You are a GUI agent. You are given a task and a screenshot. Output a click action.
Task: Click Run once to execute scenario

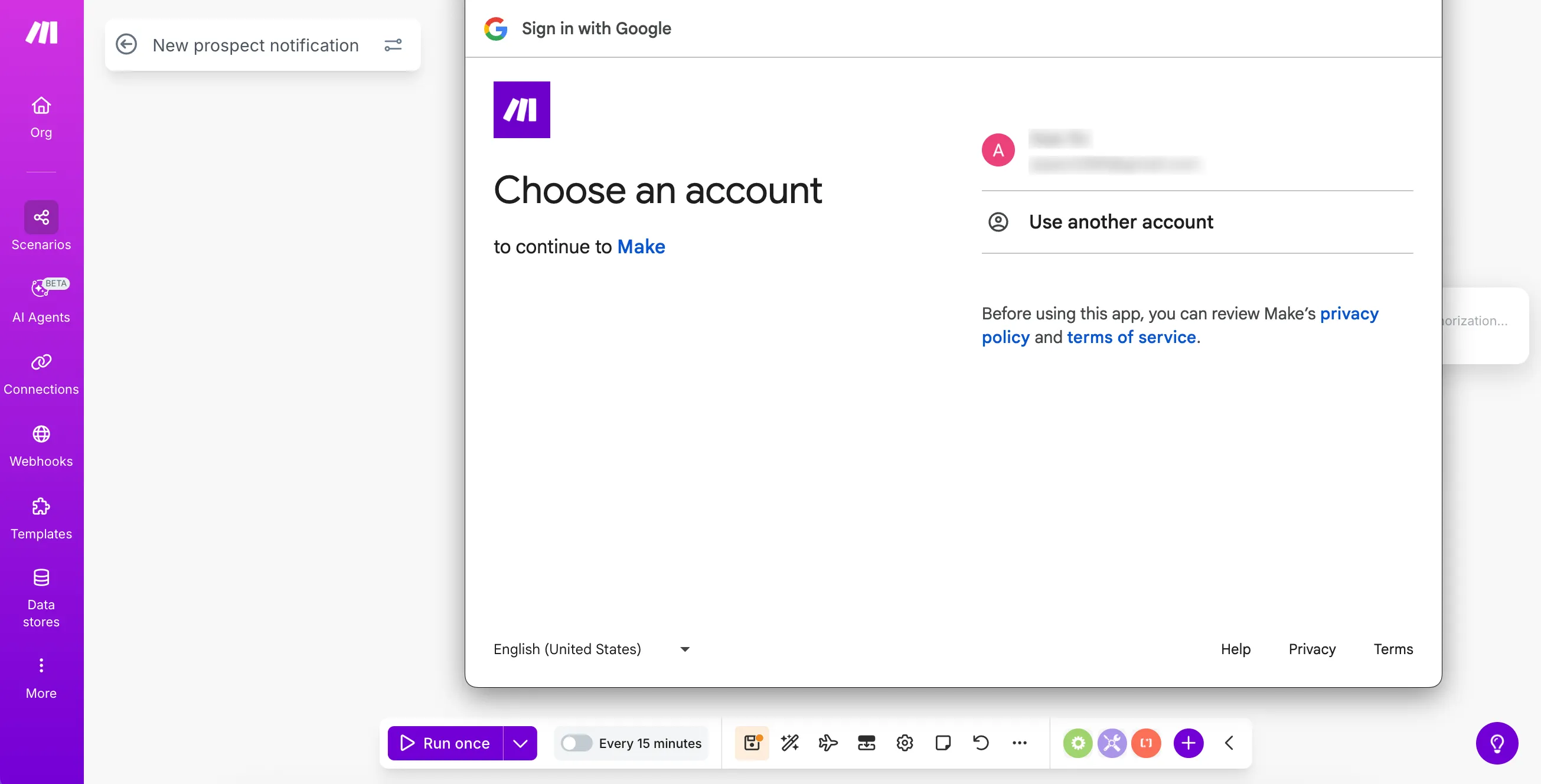pyautogui.click(x=445, y=743)
